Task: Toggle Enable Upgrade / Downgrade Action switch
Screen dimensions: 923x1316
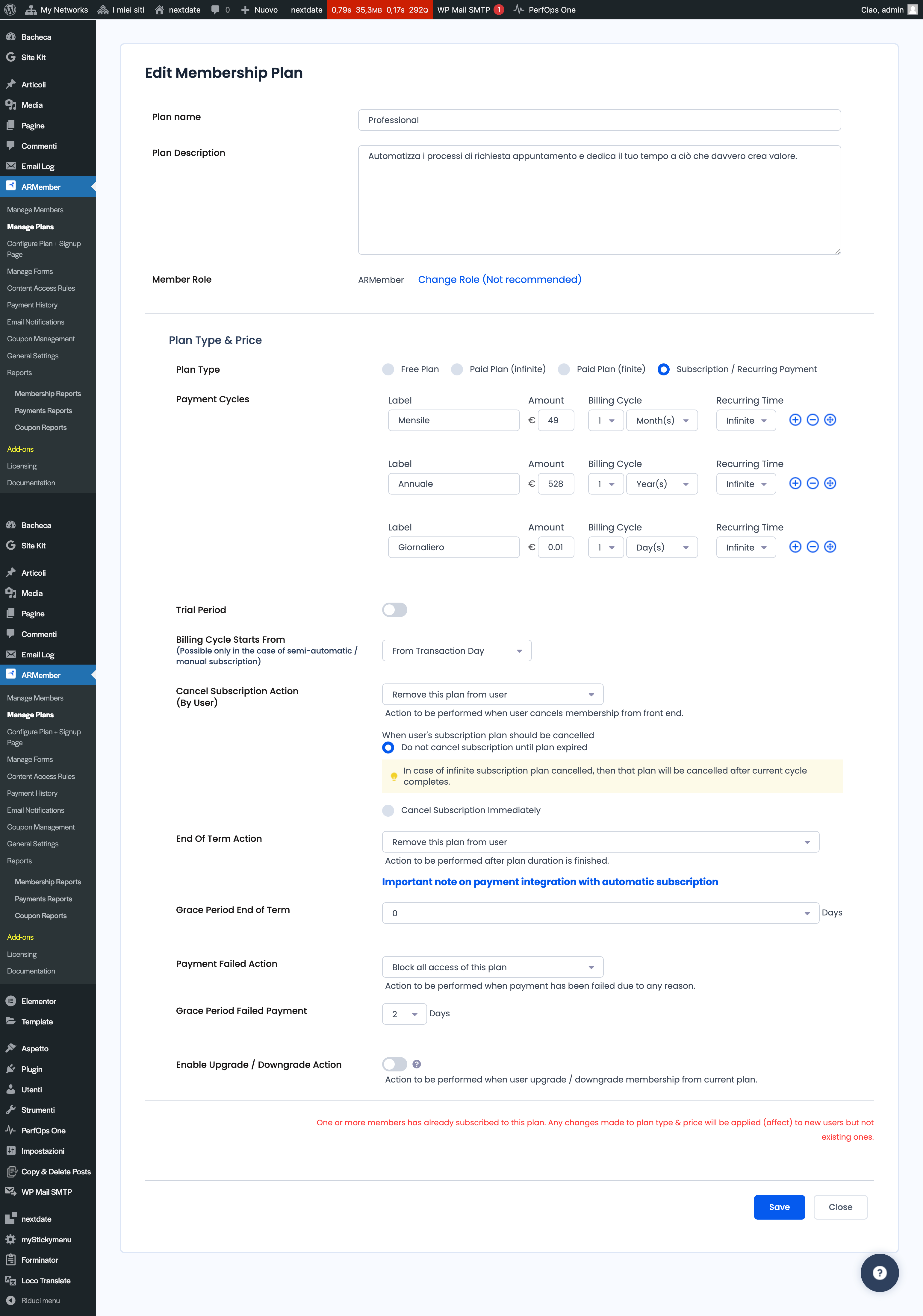Action: click(x=394, y=1064)
